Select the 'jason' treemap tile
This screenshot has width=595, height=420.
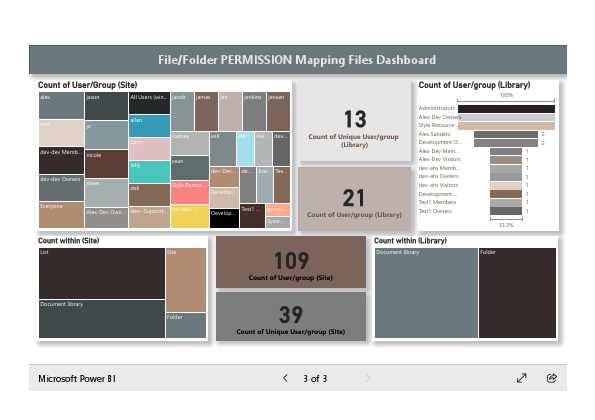pos(106,106)
